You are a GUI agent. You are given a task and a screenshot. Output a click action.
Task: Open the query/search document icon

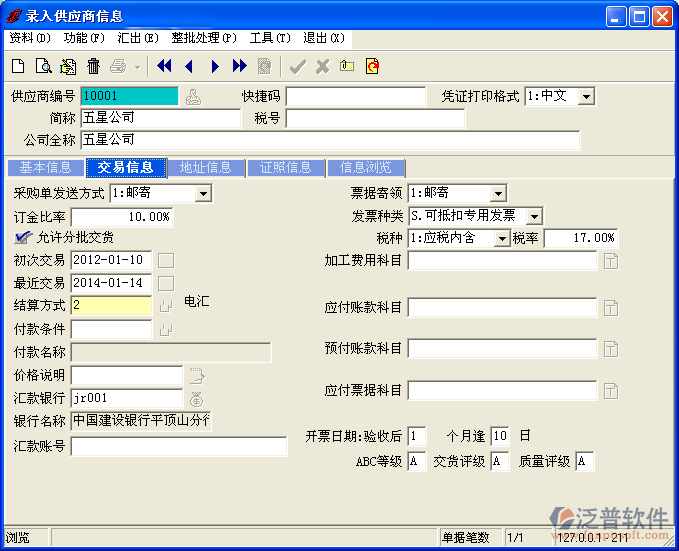[x=43, y=66]
